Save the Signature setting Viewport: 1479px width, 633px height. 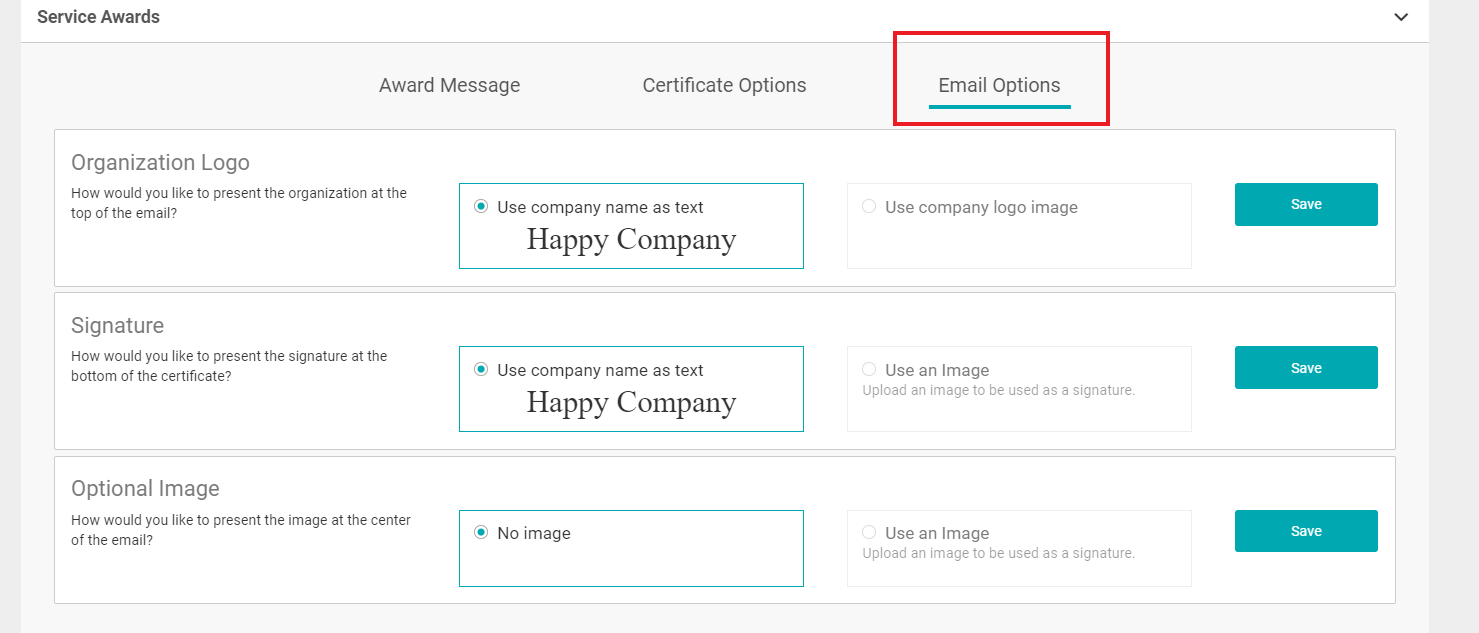coord(1305,368)
